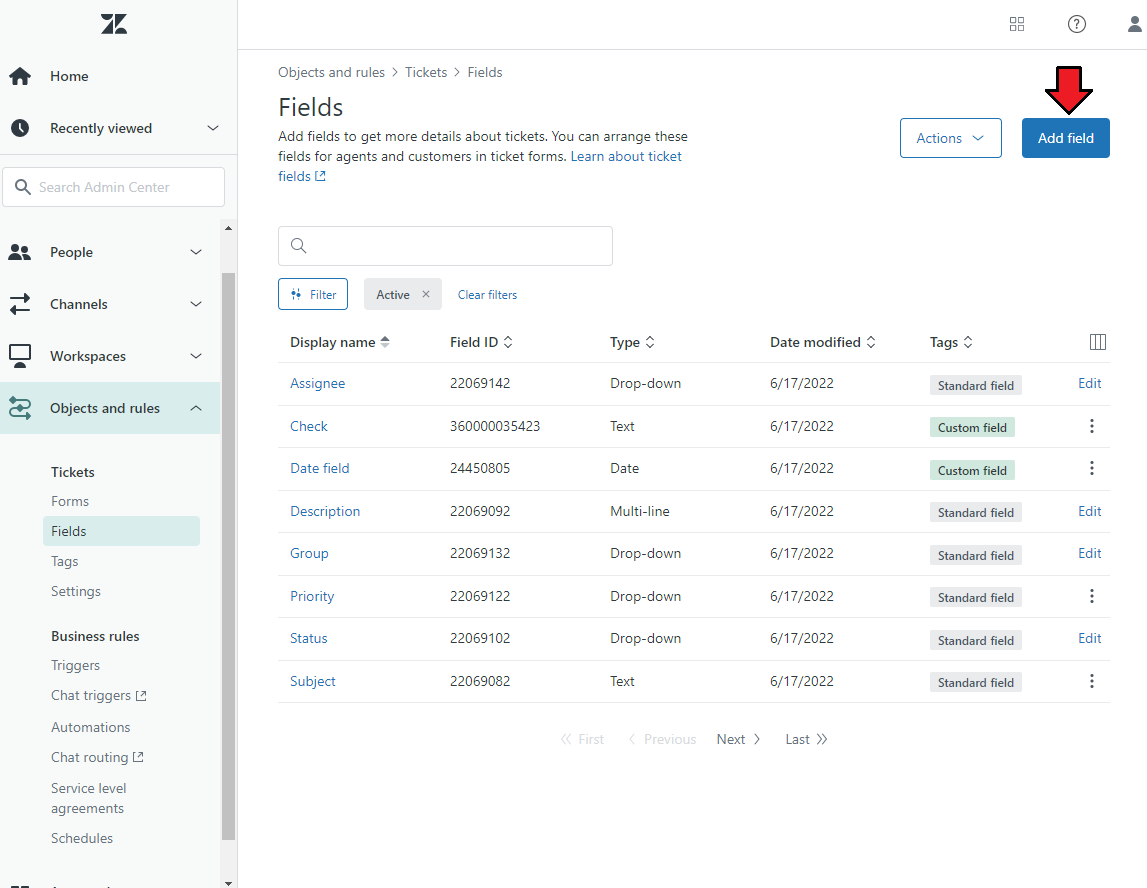Click Clear filters link

pyautogui.click(x=487, y=295)
